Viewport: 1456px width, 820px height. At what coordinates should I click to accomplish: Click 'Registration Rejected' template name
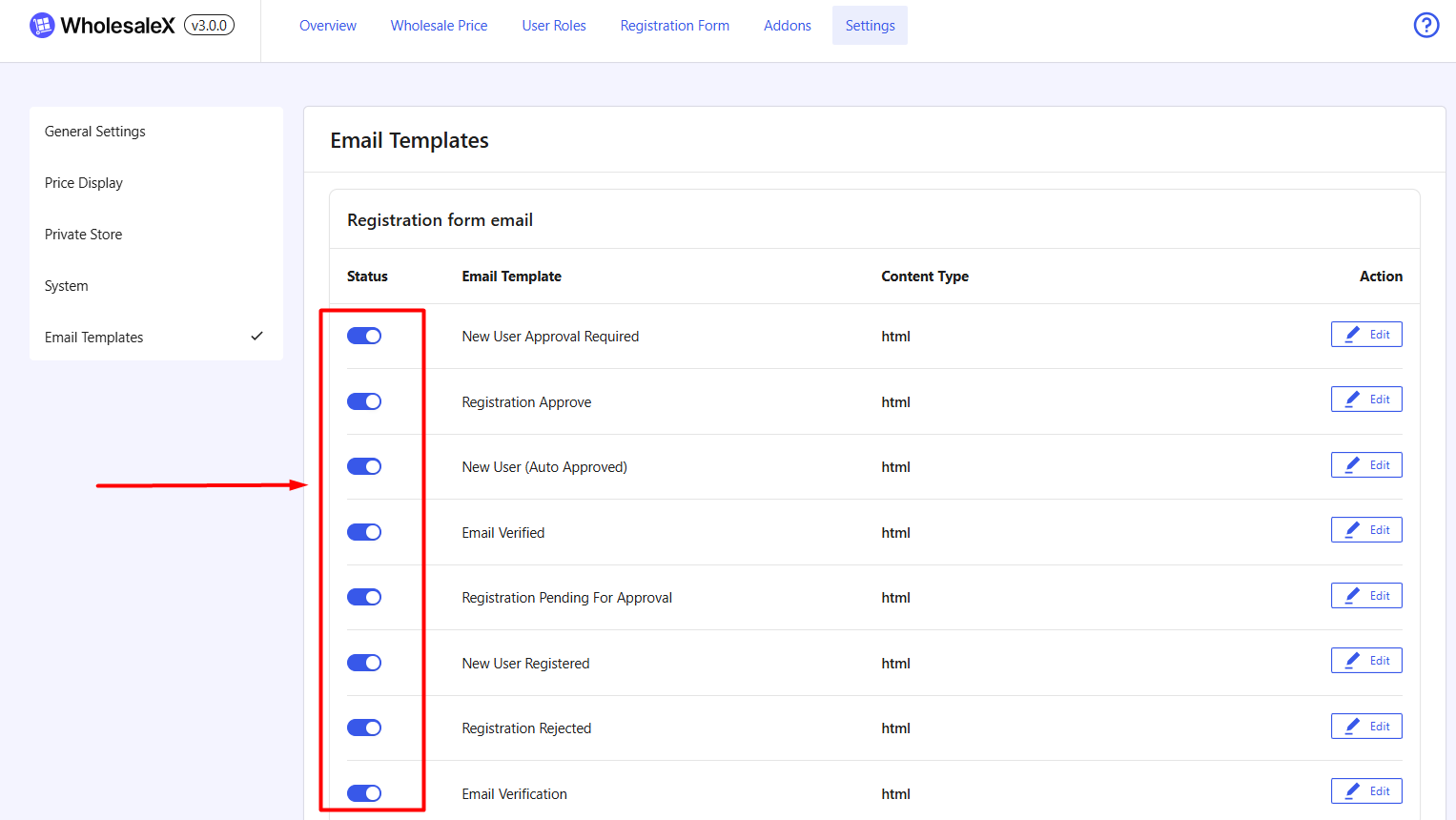coord(526,728)
